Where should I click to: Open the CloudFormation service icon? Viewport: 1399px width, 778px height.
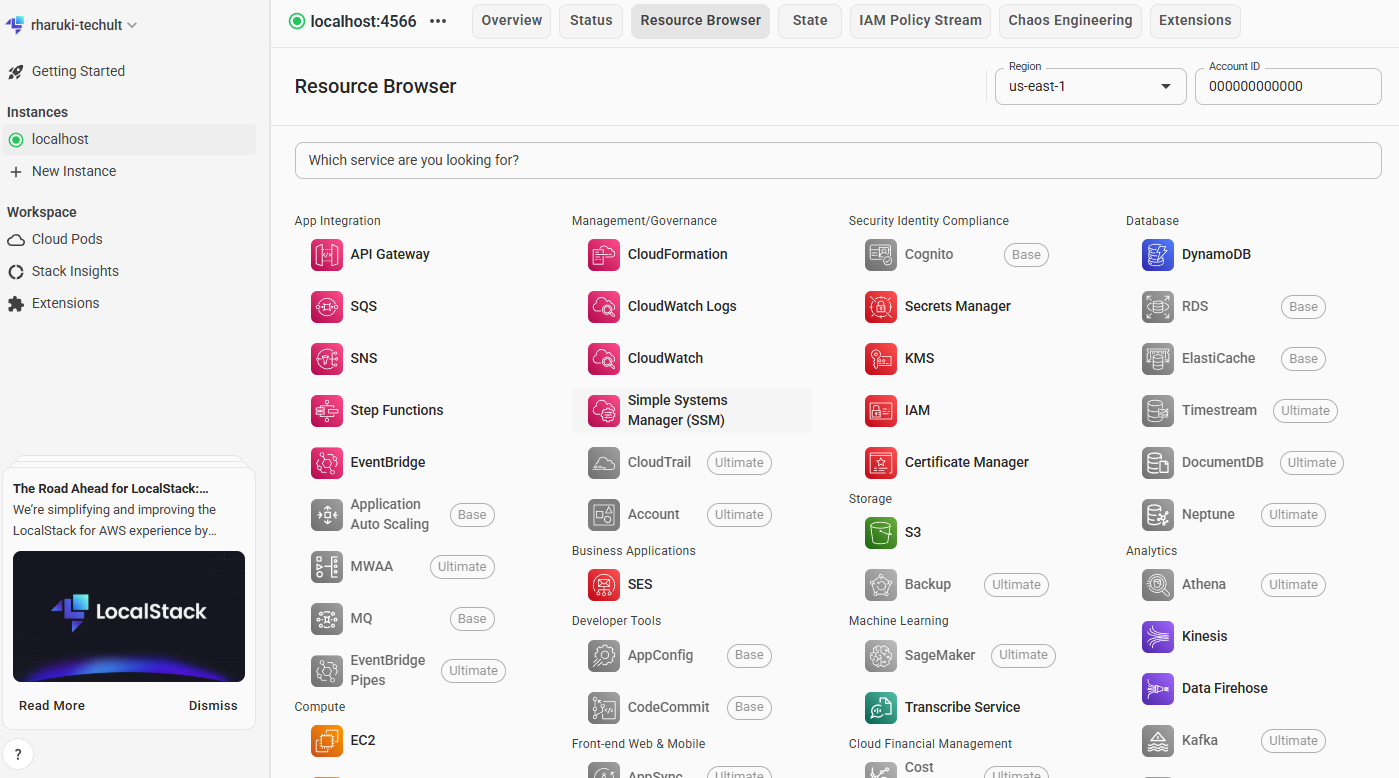pyautogui.click(x=604, y=255)
